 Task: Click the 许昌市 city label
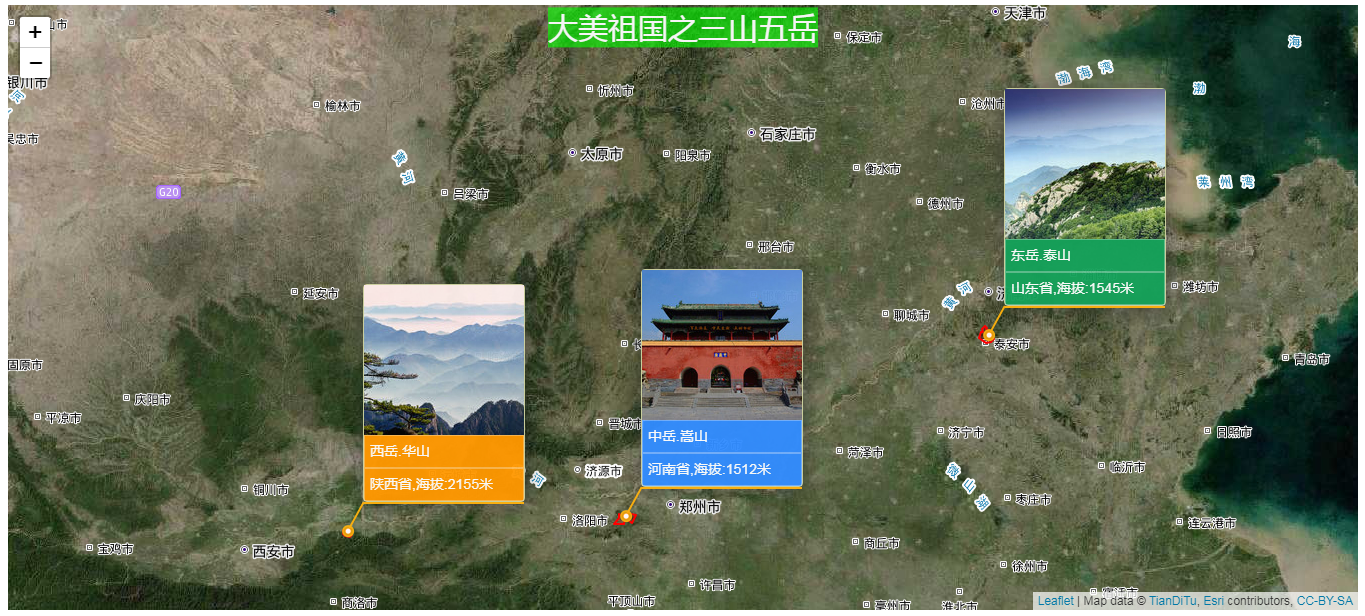click(717, 584)
